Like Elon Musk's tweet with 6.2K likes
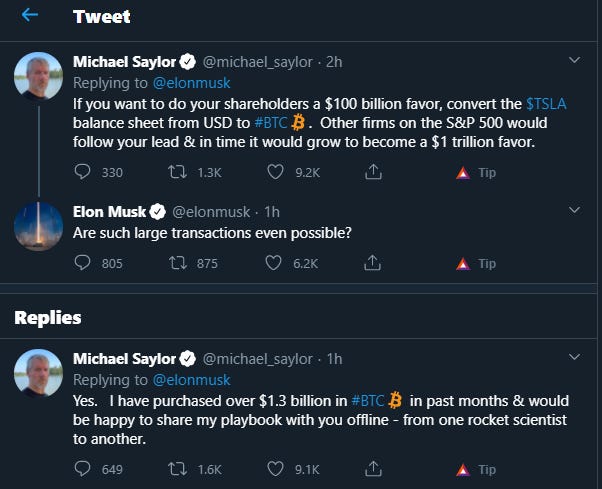 276,263
